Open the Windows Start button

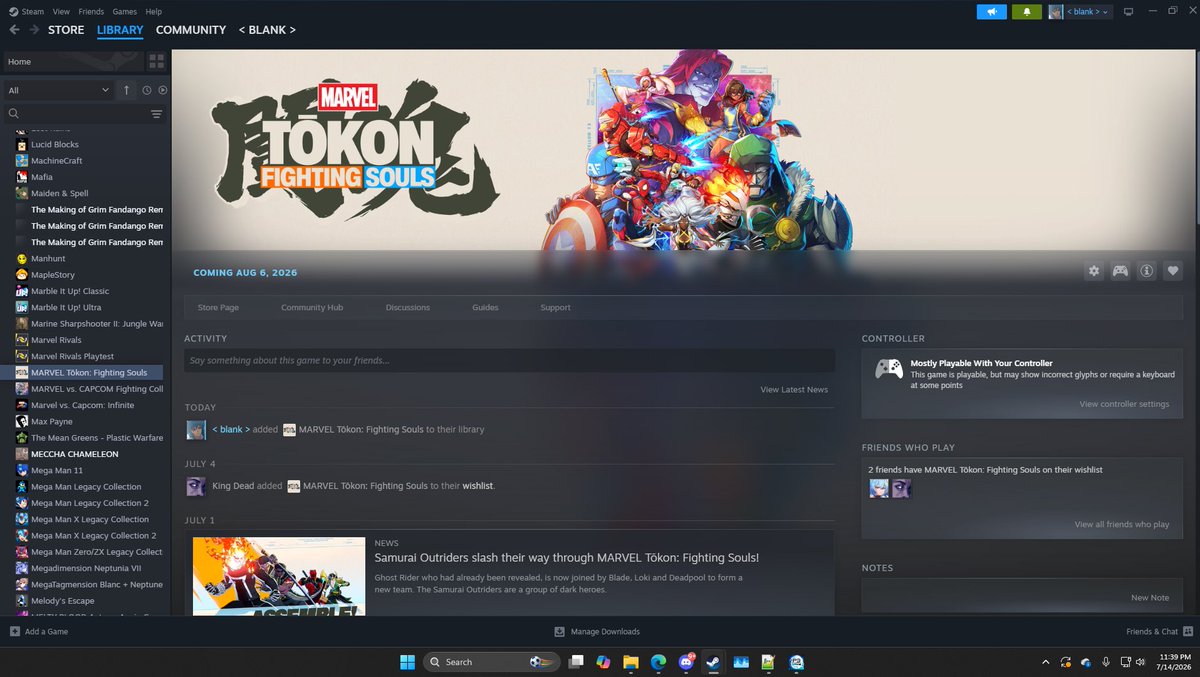tap(407, 662)
